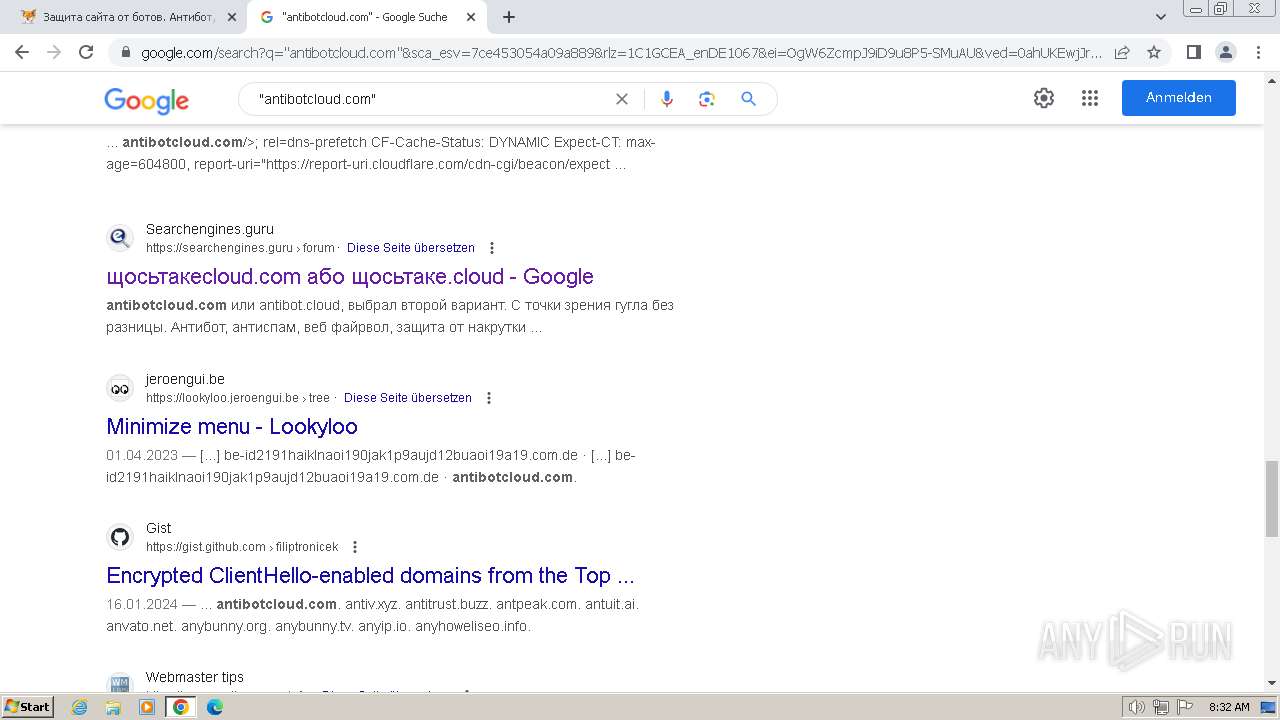Open the volume control in system tray

pos(1137,707)
